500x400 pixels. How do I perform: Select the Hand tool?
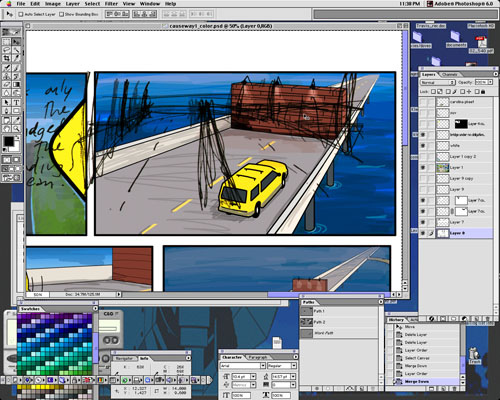[x=6, y=129]
